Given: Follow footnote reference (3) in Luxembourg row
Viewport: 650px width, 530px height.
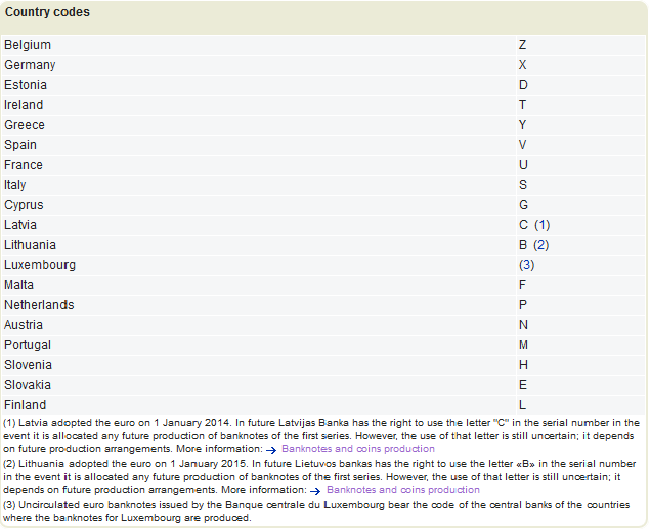Looking at the screenshot, I should (526, 265).
